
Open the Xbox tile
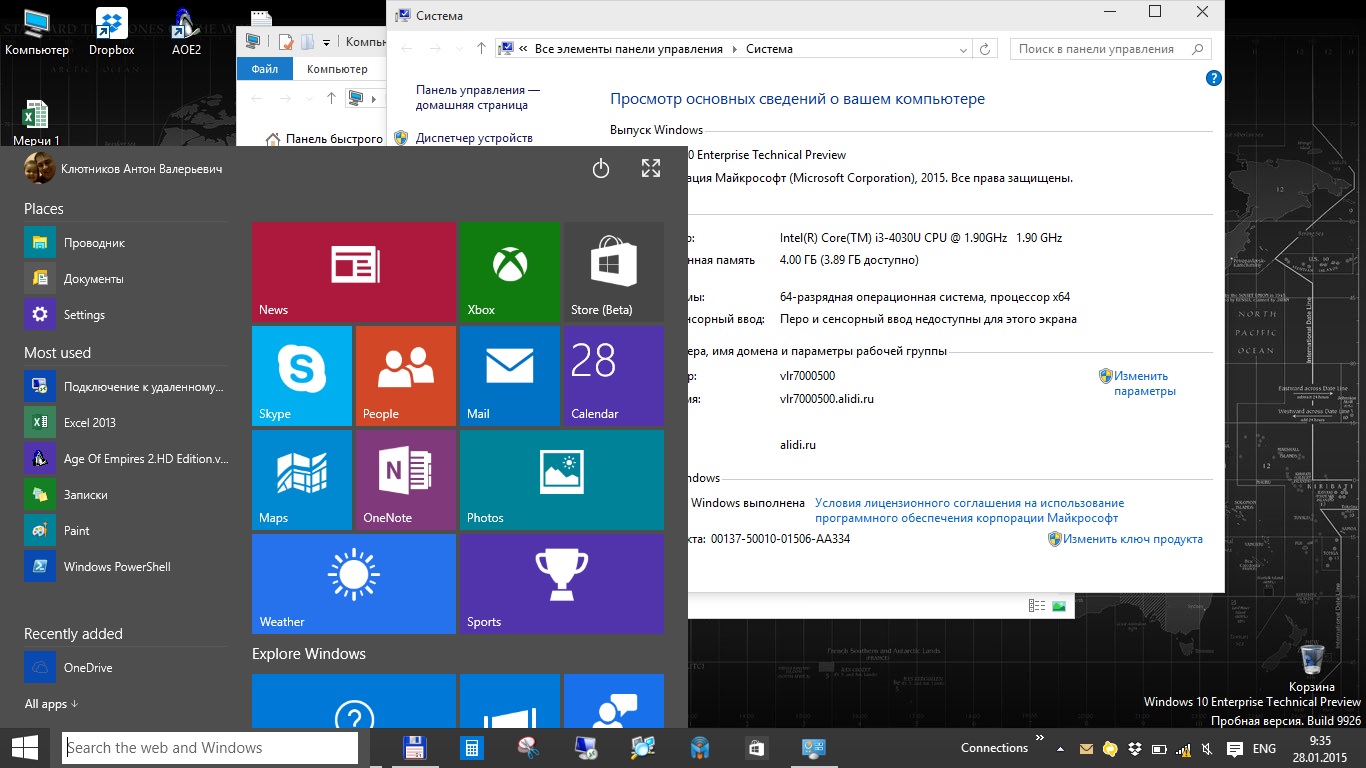510,272
